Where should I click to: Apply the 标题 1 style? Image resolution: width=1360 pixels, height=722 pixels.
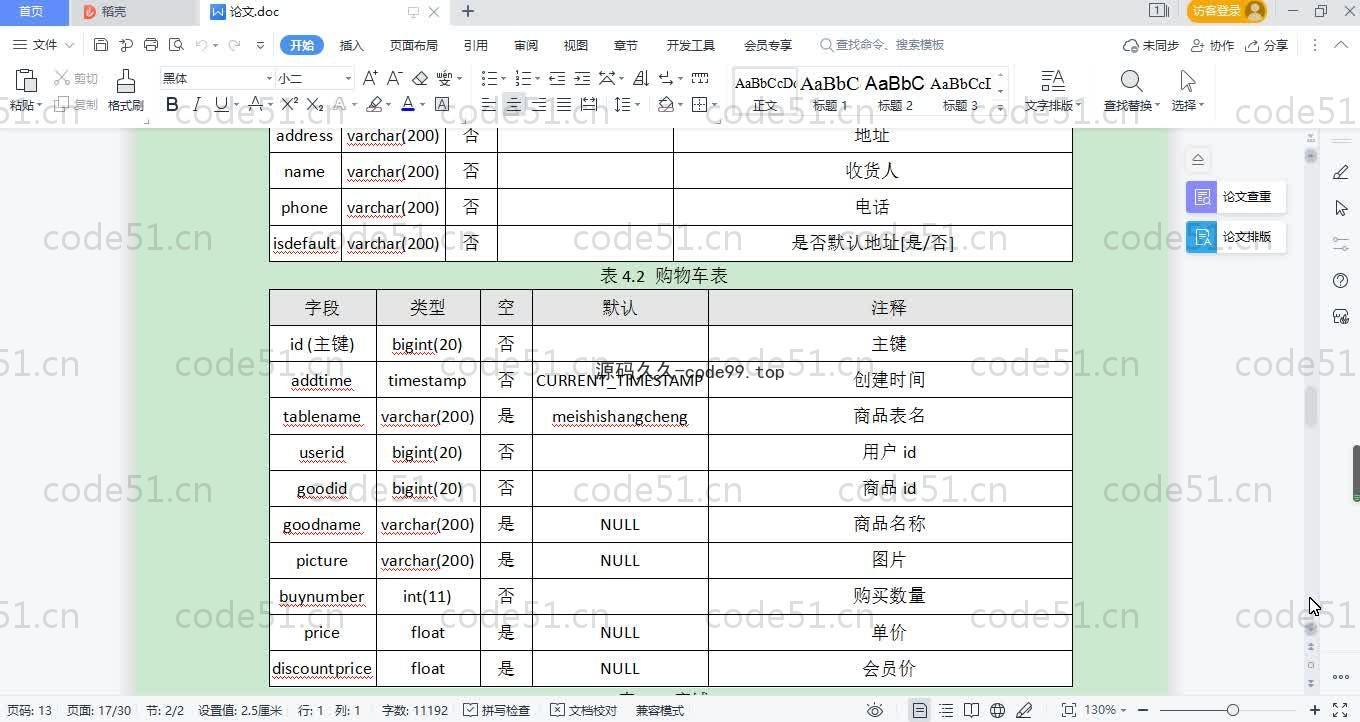tap(830, 92)
